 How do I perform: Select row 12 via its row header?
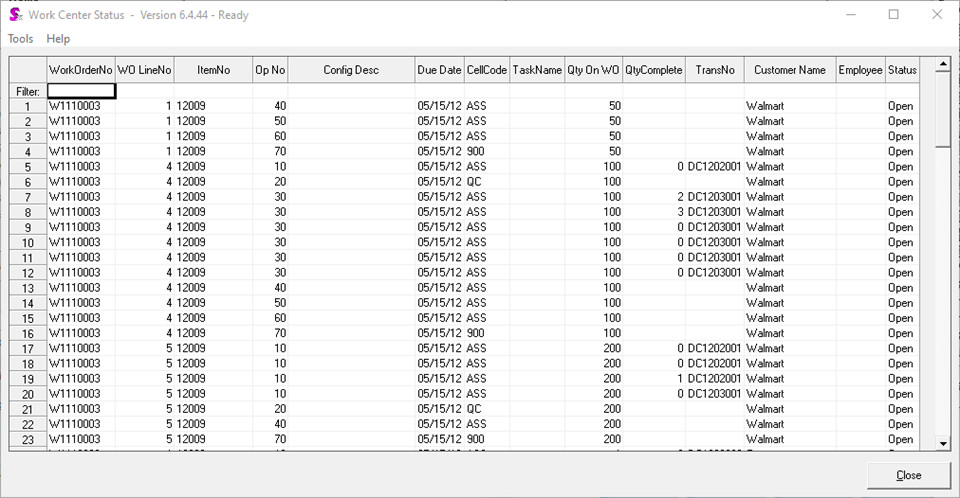tap(28, 273)
